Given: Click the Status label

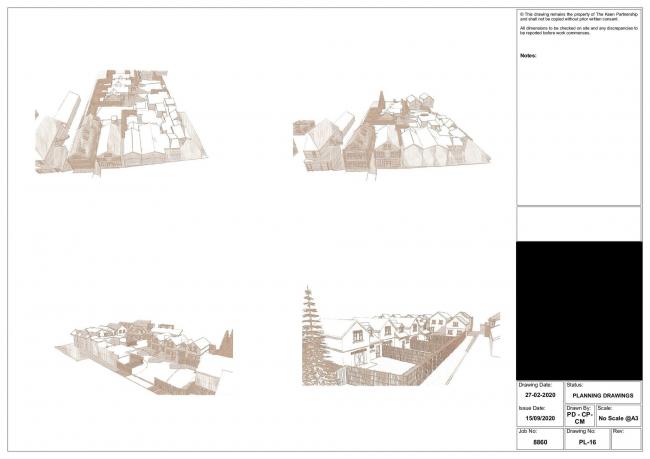Looking at the screenshot, I should pyautogui.click(x=575, y=385).
